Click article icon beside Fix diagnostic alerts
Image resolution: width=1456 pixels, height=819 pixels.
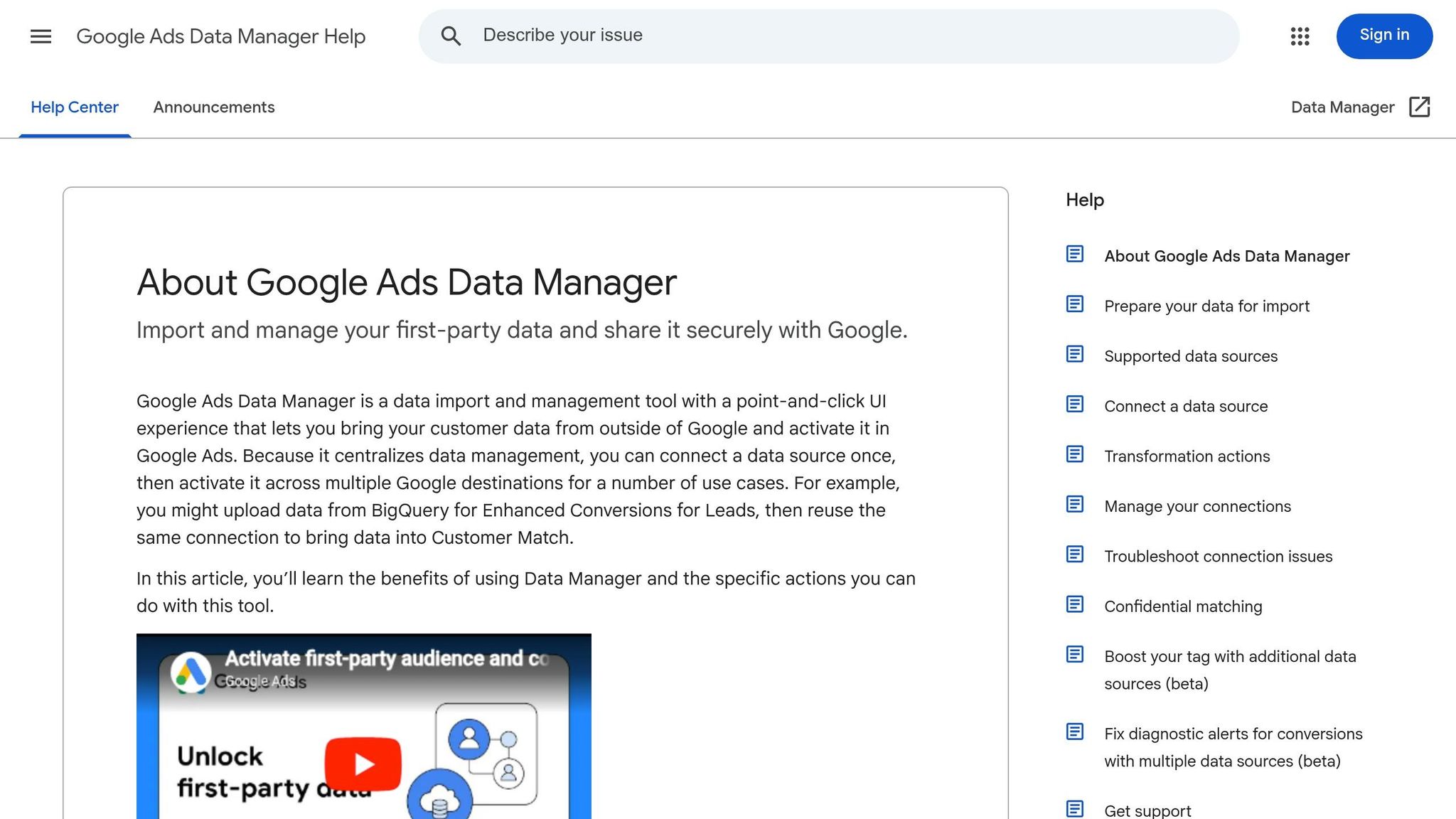click(x=1075, y=732)
